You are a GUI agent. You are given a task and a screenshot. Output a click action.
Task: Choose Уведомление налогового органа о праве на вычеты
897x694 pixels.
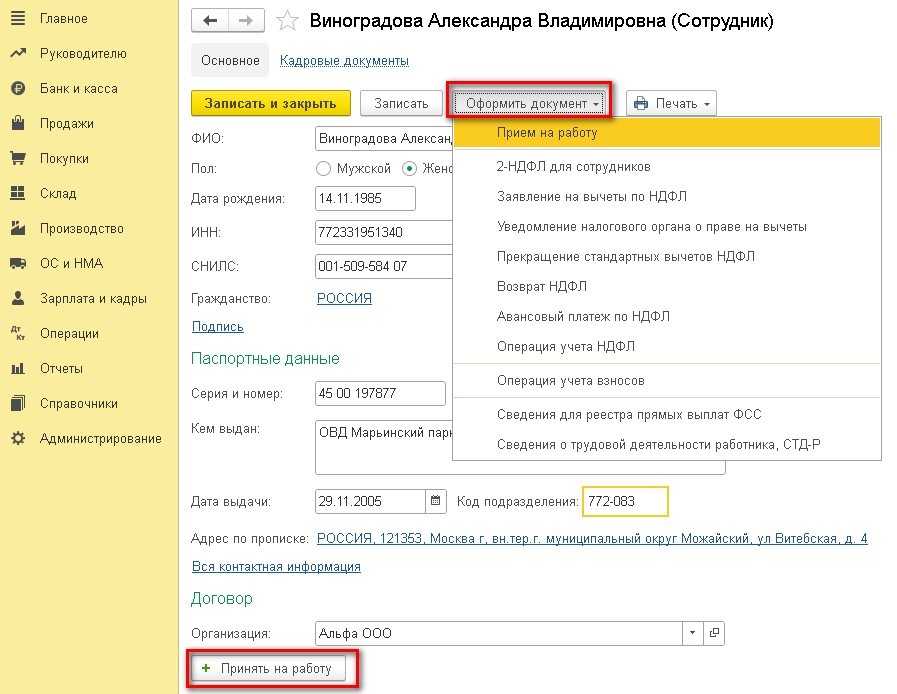coord(666,227)
